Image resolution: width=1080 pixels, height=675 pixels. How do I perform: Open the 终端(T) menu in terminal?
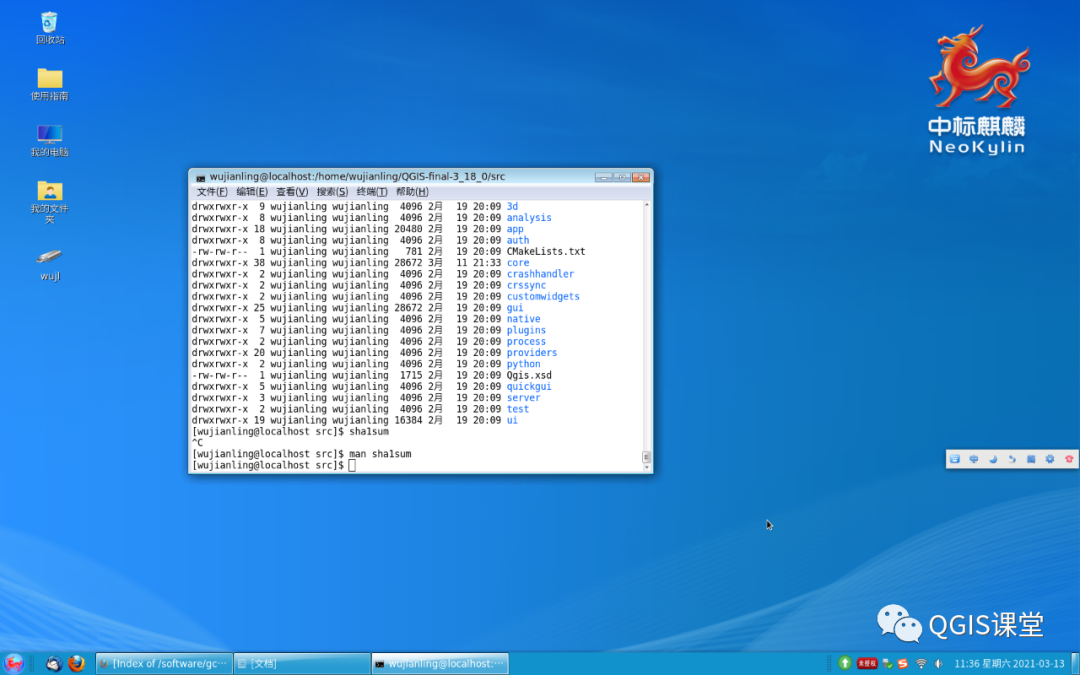pyautogui.click(x=372, y=192)
